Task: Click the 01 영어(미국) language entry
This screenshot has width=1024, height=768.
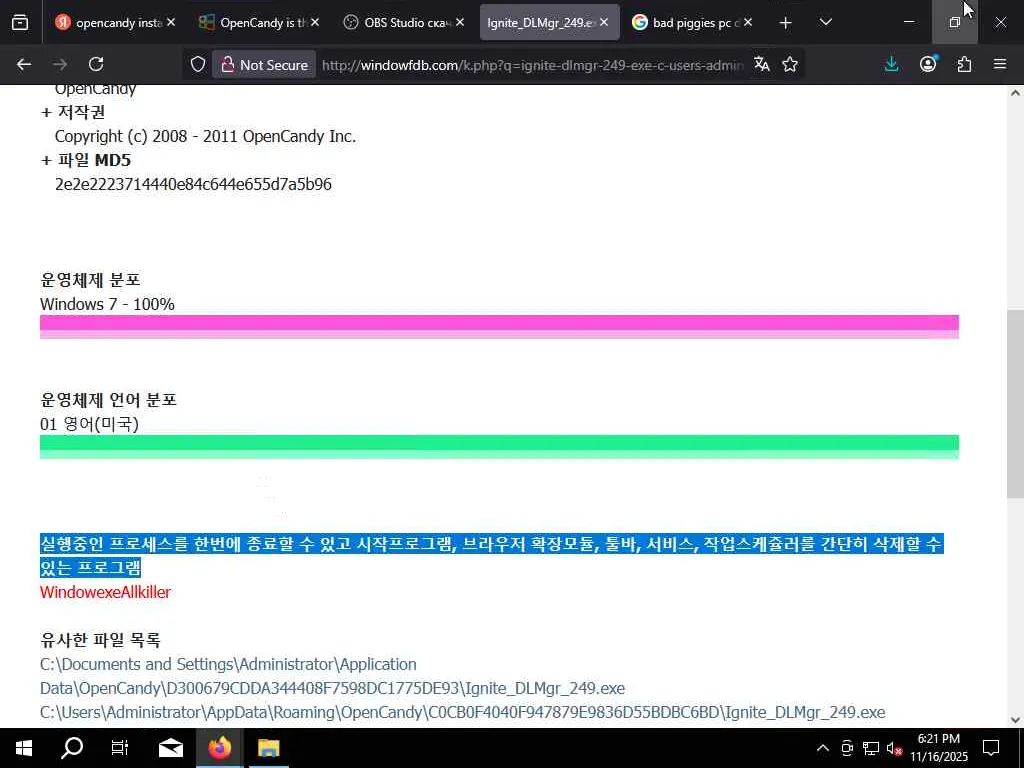Action: (89, 424)
